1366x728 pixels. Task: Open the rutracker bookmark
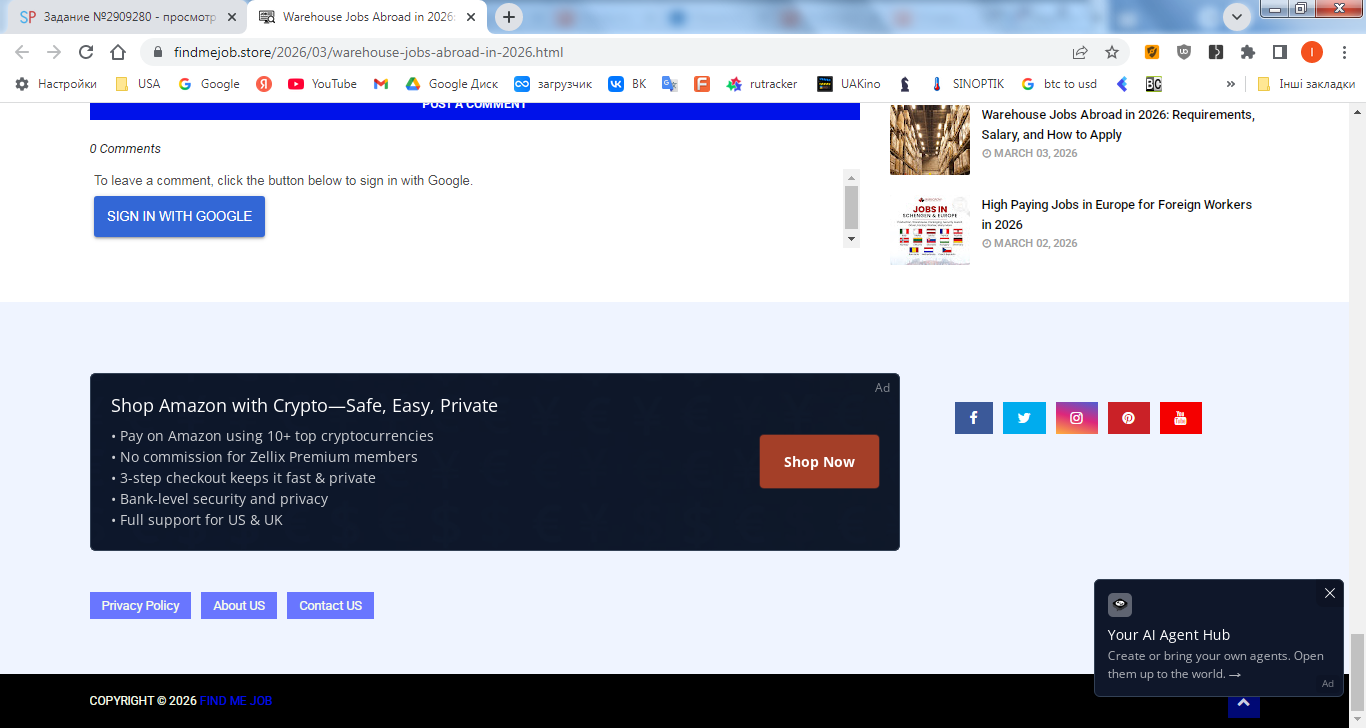pos(762,84)
